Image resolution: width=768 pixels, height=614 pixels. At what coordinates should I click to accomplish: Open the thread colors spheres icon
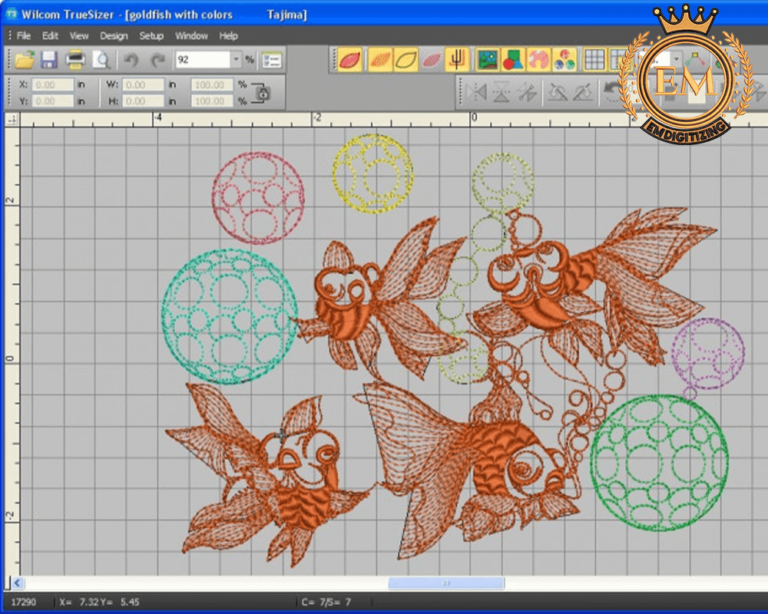[x=564, y=60]
